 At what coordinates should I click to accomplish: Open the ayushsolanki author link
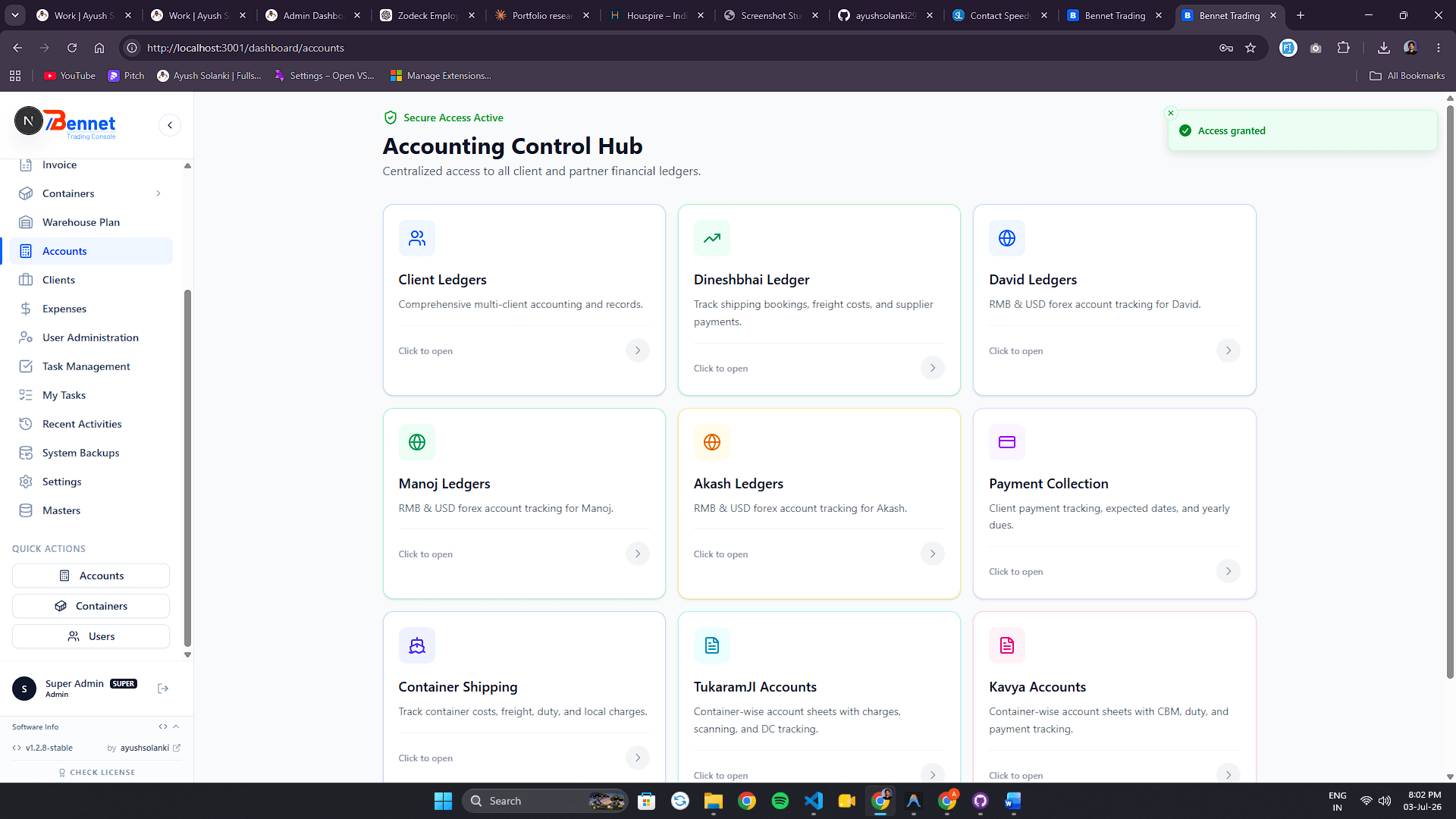point(150,748)
